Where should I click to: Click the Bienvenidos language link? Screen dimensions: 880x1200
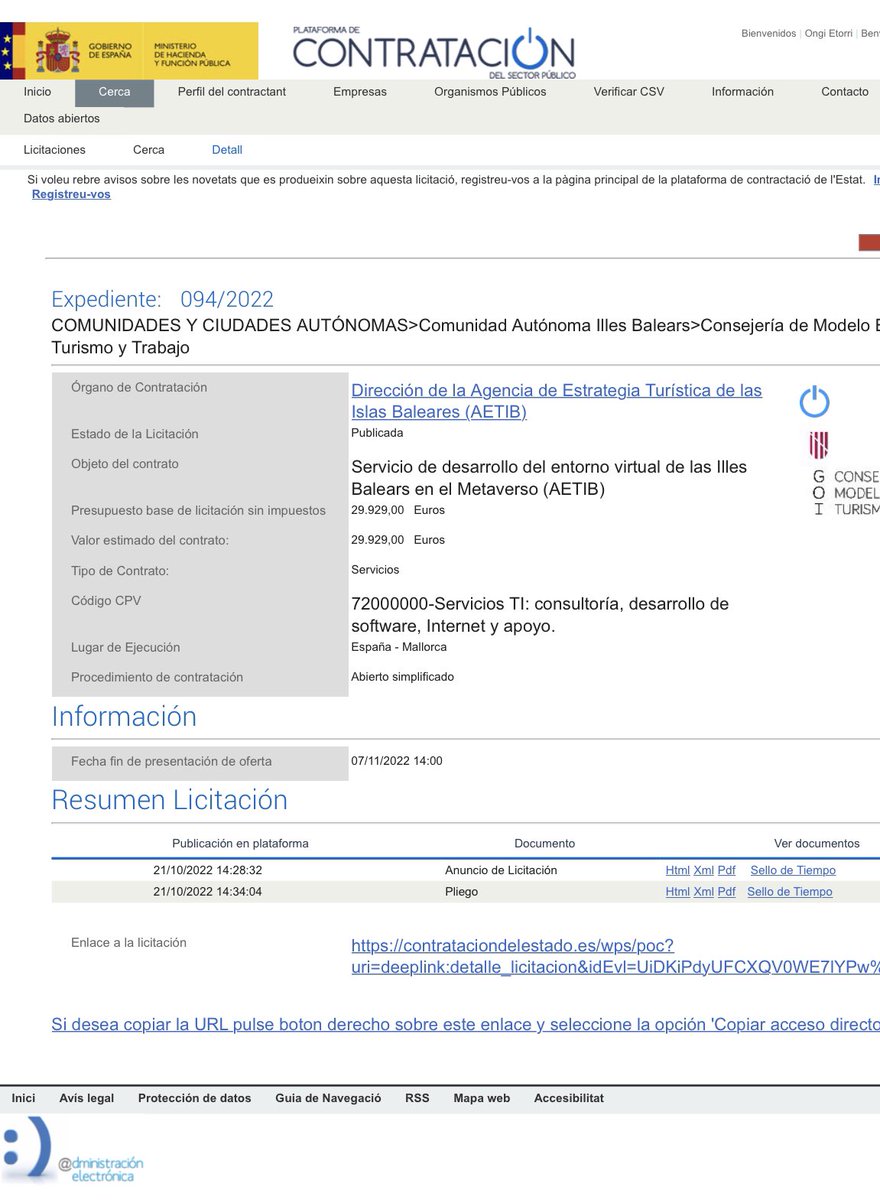(769, 34)
